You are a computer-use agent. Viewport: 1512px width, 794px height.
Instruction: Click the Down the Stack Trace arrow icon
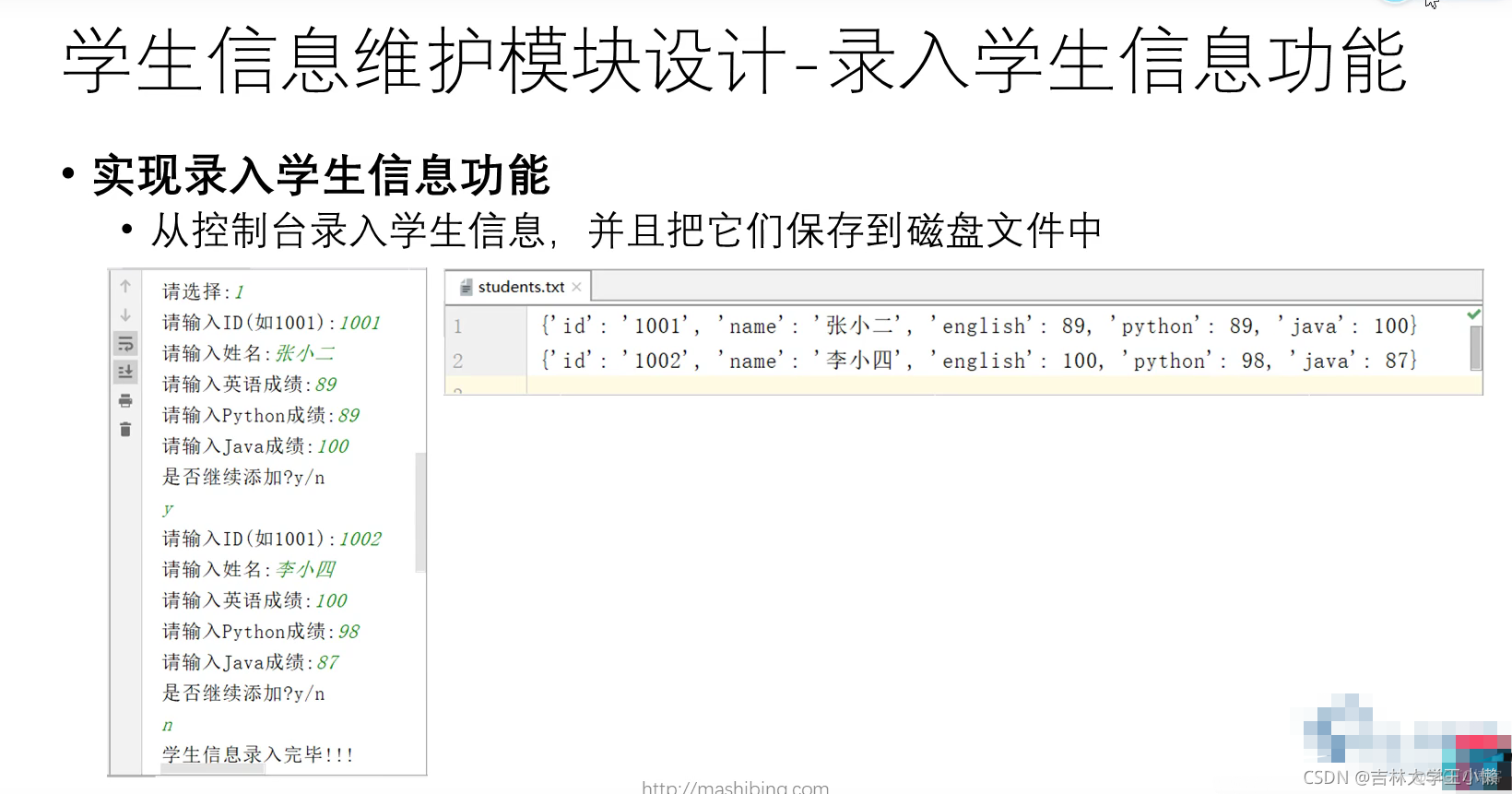coord(125,315)
